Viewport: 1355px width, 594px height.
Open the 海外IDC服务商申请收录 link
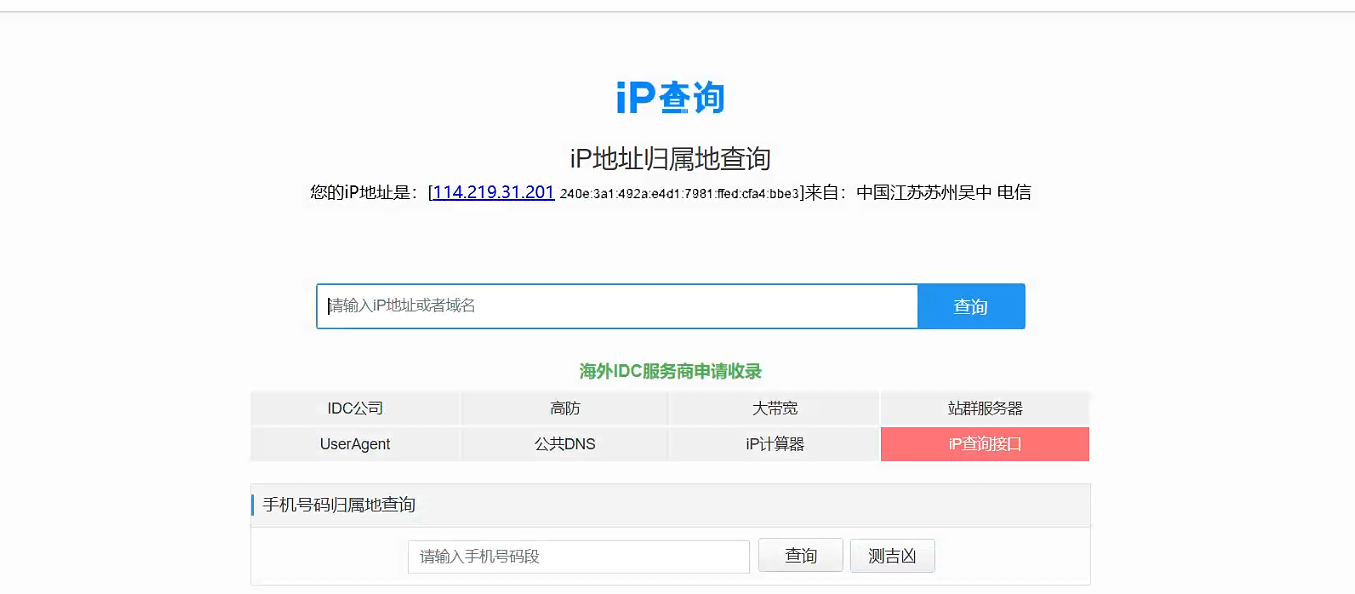click(670, 372)
